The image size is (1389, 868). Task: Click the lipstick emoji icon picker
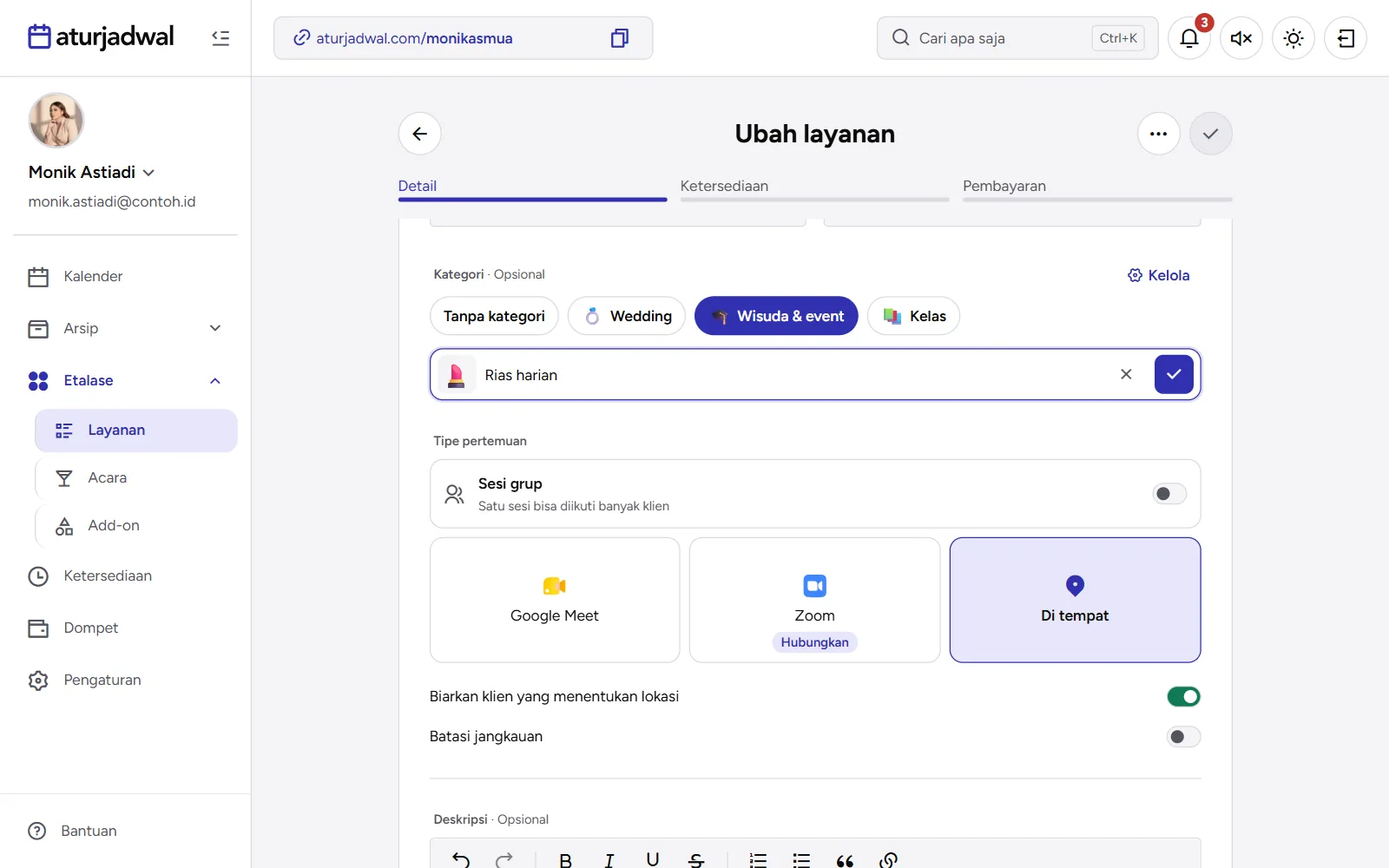[457, 375]
